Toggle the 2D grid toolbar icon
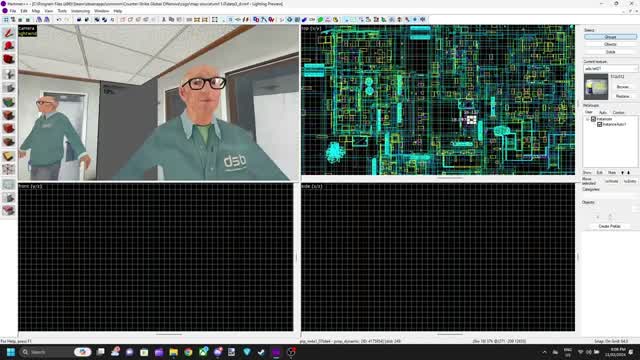640x360 pixels. click(x=6, y=20)
